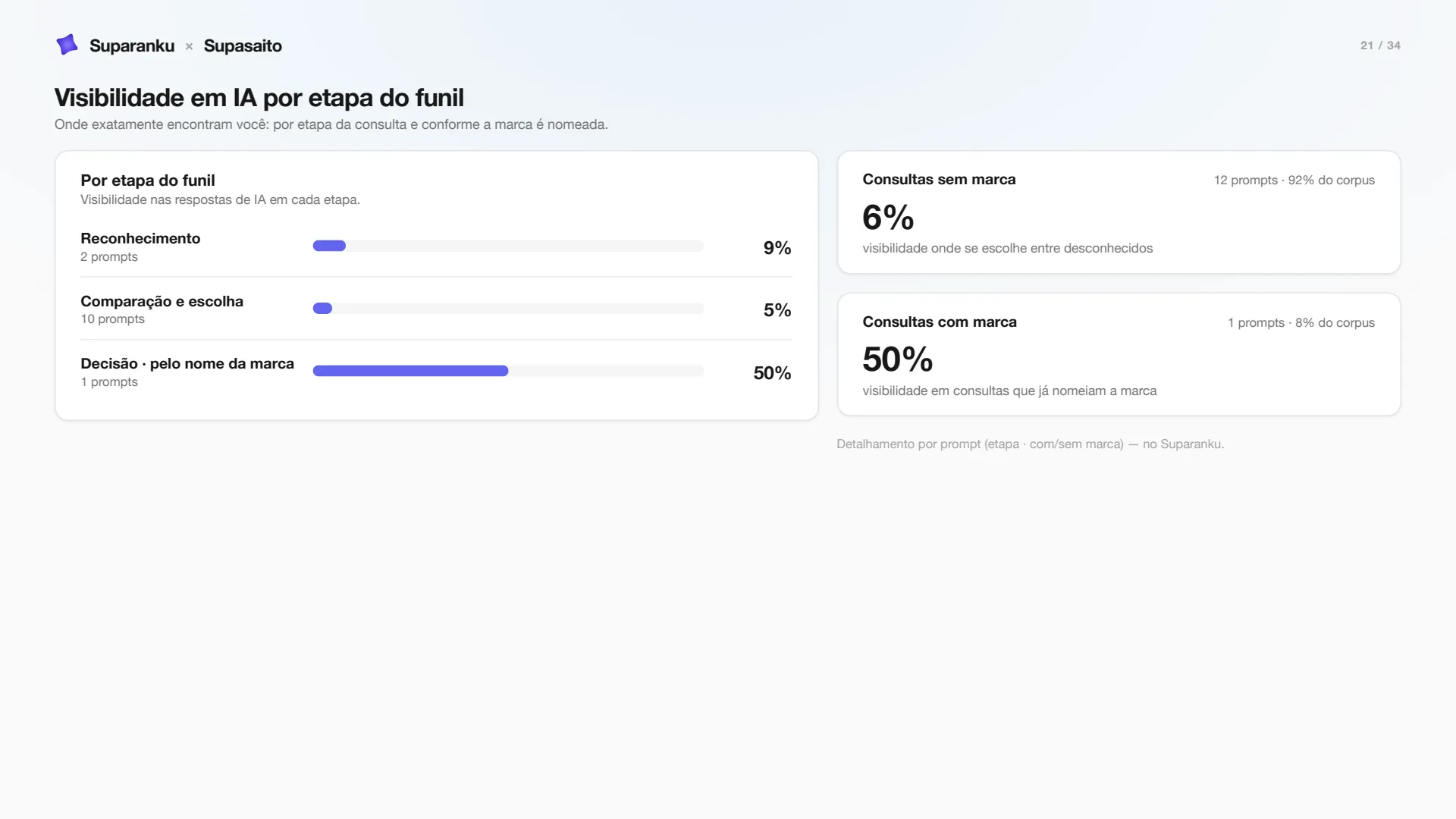
Task: Click the purple Suparanku logo icon
Action: pyautogui.click(x=67, y=45)
